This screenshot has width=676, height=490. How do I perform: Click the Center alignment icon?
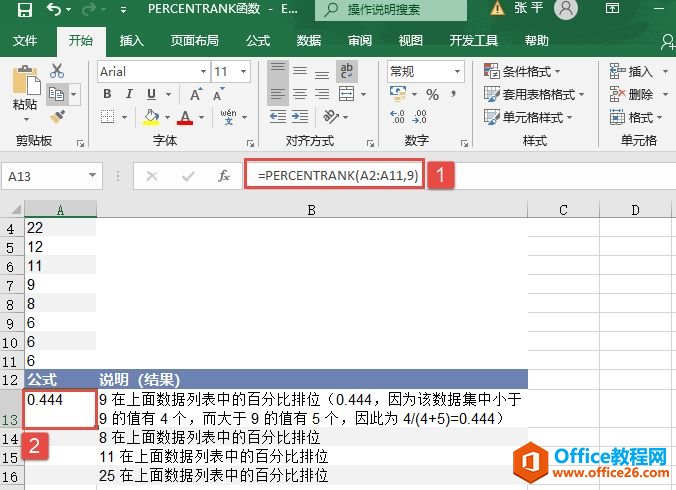(x=300, y=94)
